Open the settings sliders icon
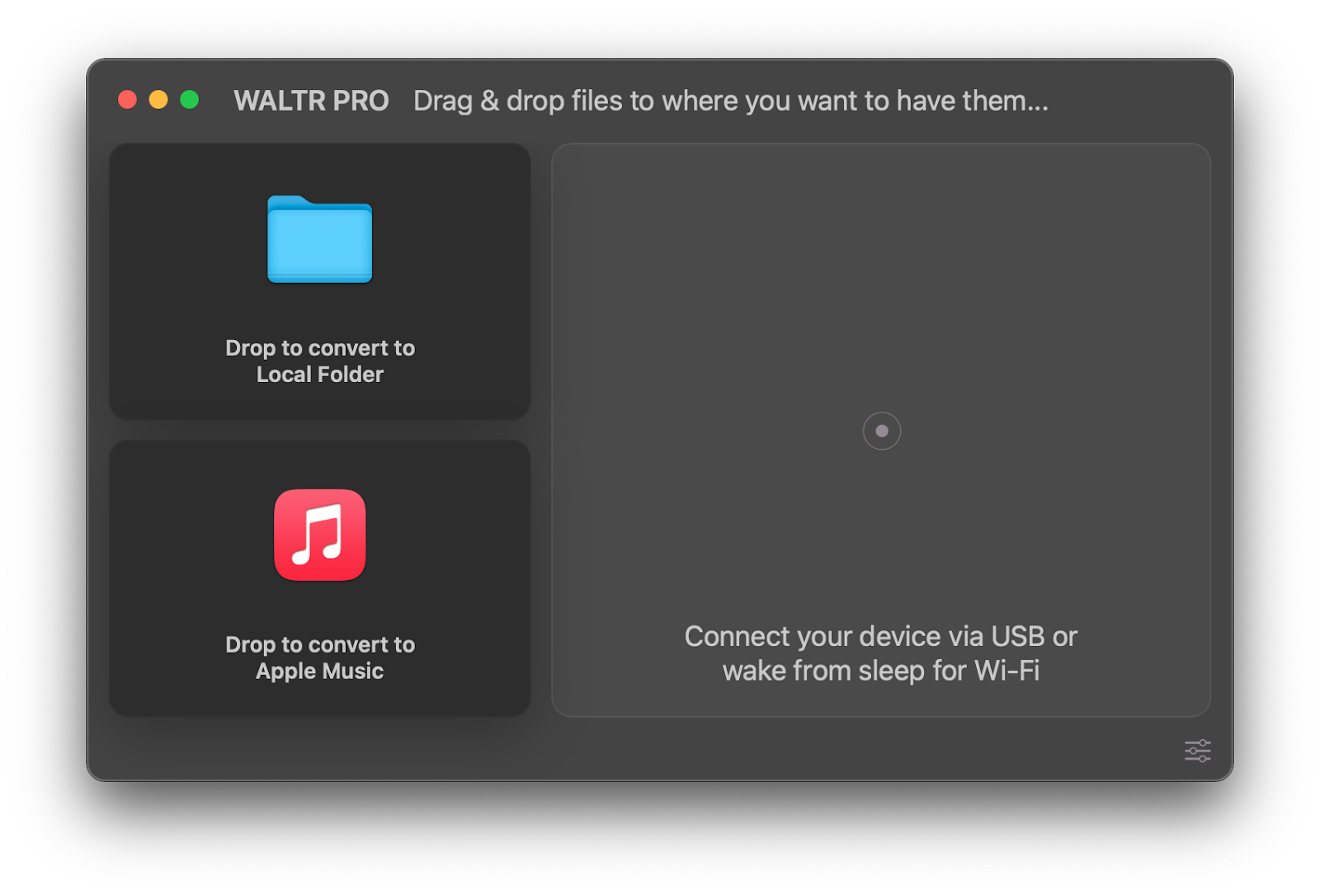This screenshot has height=896, width=1320. tap(1197, 751)
